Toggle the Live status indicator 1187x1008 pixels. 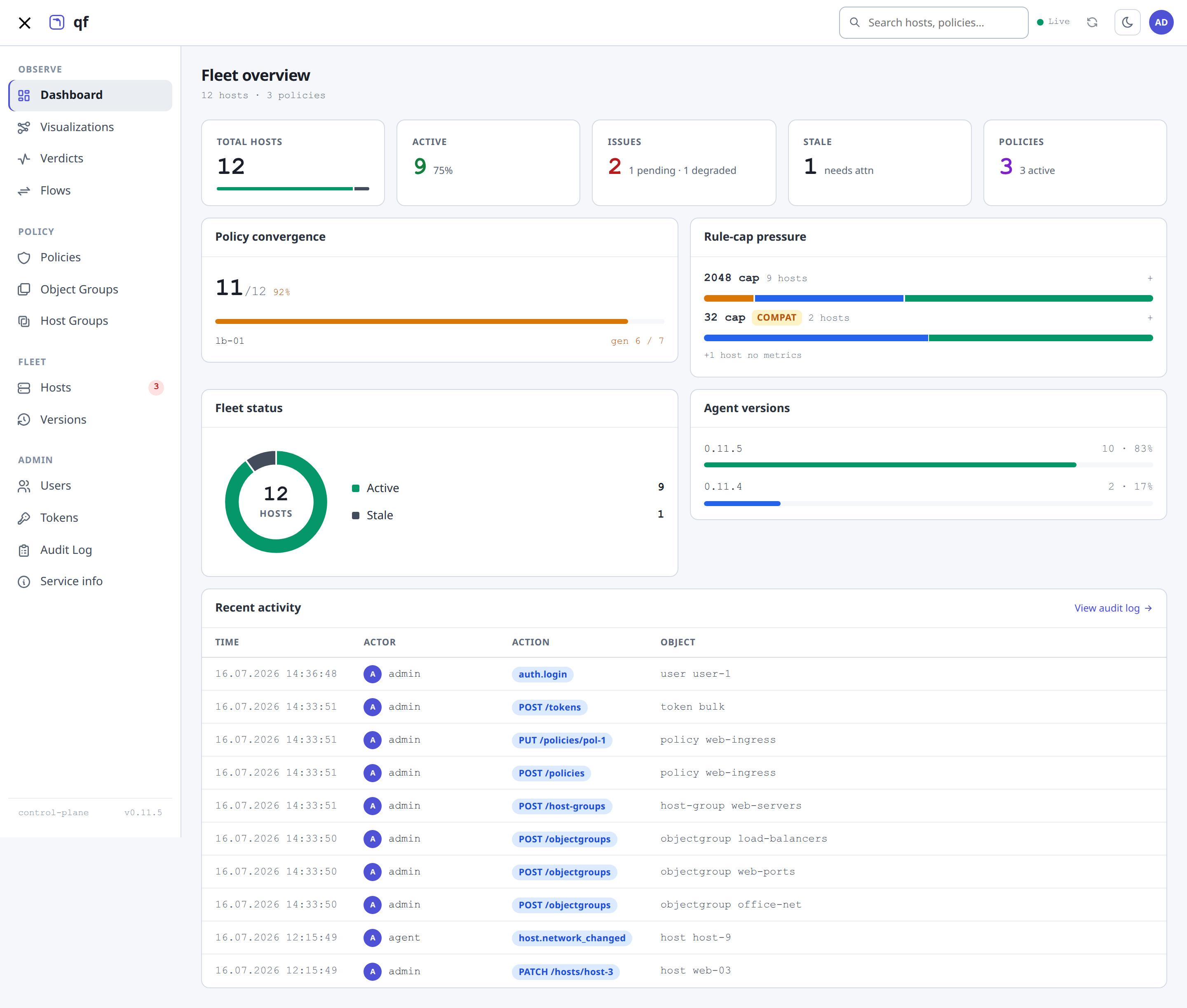coord(1053,22)
